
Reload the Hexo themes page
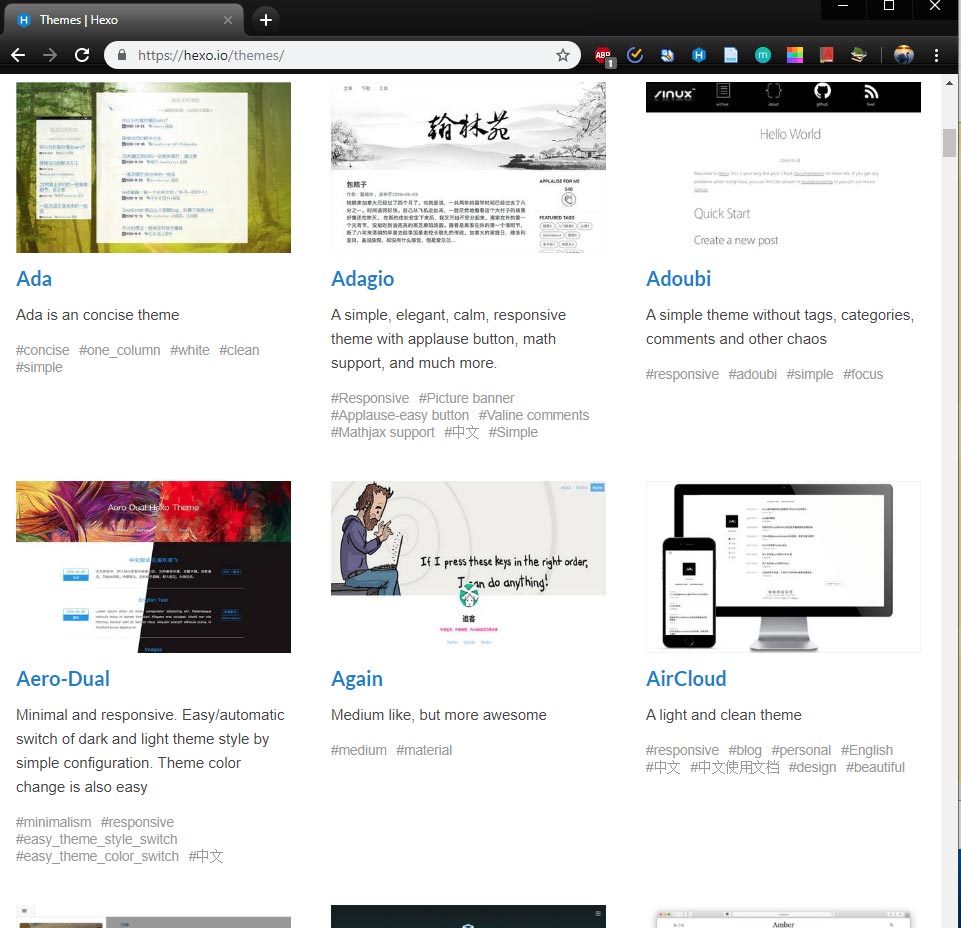(x=82, y=55)
